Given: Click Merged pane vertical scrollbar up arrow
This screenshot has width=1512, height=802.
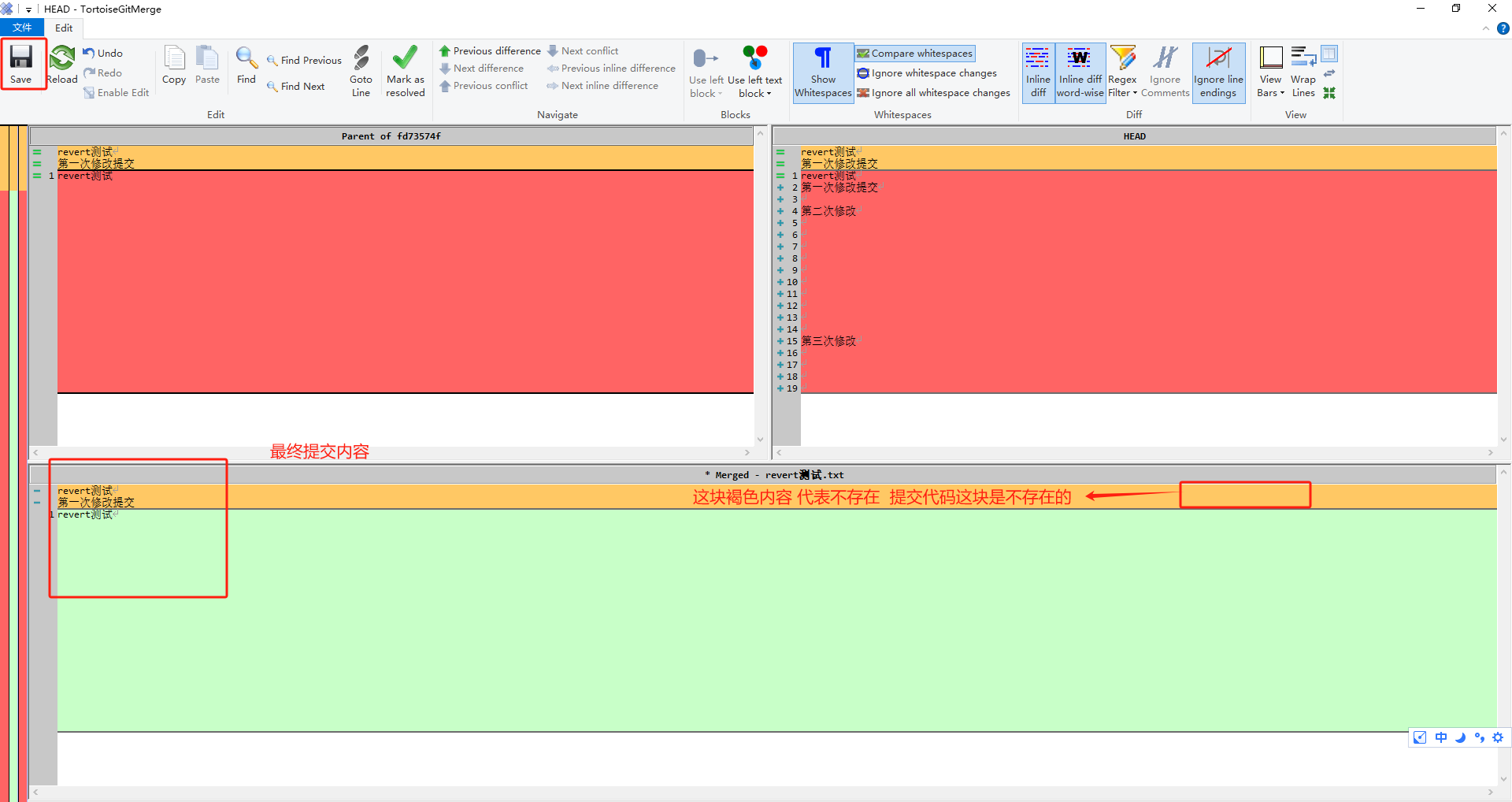Looking at the screenshot, I should click(x=1503, y=473).
